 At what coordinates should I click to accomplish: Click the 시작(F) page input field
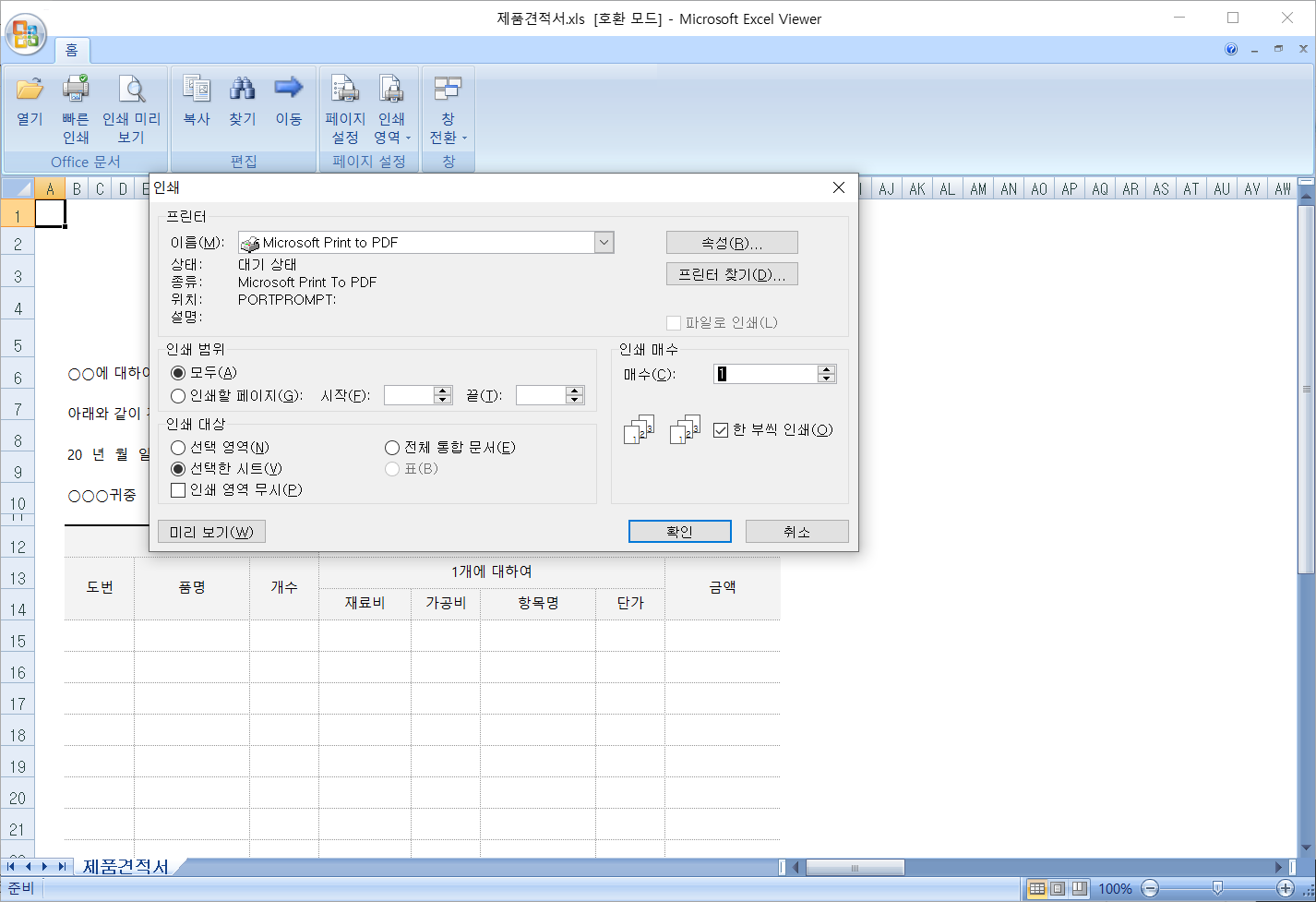coord(409,395)
